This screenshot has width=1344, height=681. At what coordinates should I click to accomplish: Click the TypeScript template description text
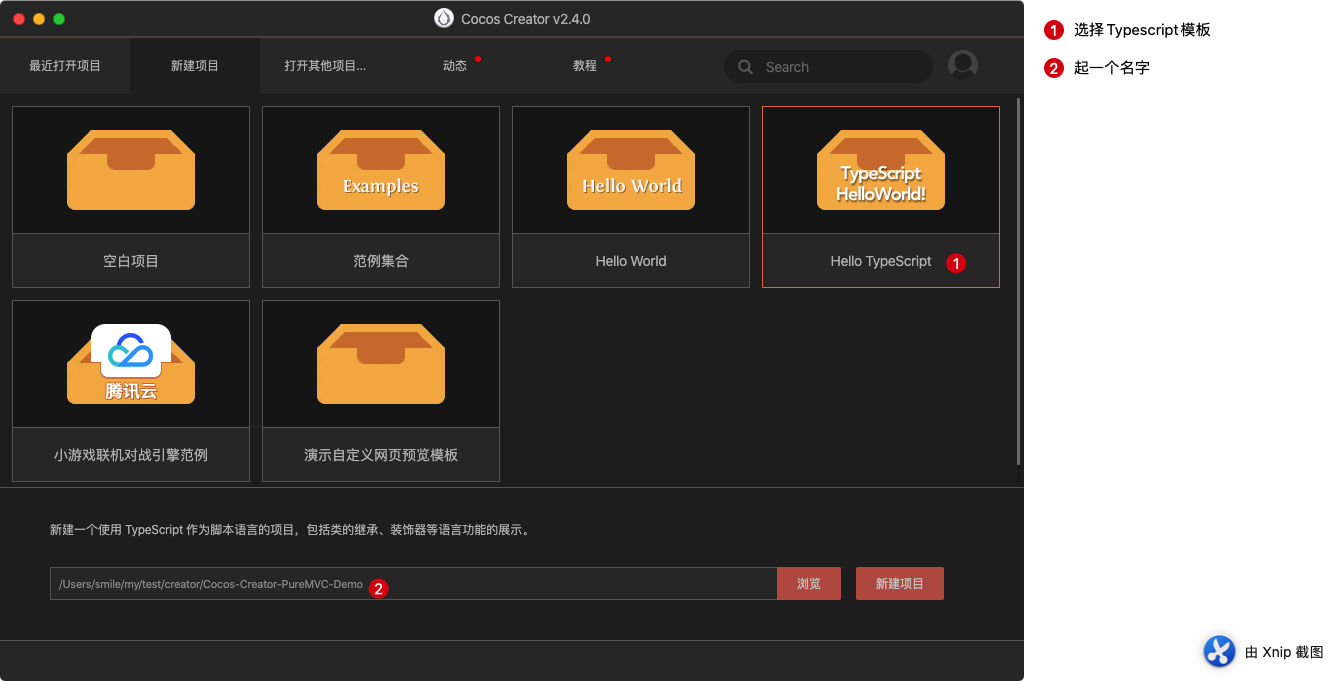pos(293,530)
